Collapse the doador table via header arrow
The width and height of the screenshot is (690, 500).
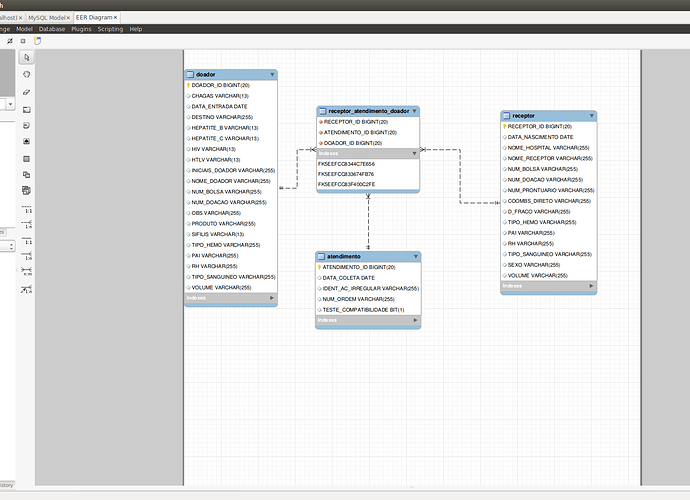click(x=271, y=75)
